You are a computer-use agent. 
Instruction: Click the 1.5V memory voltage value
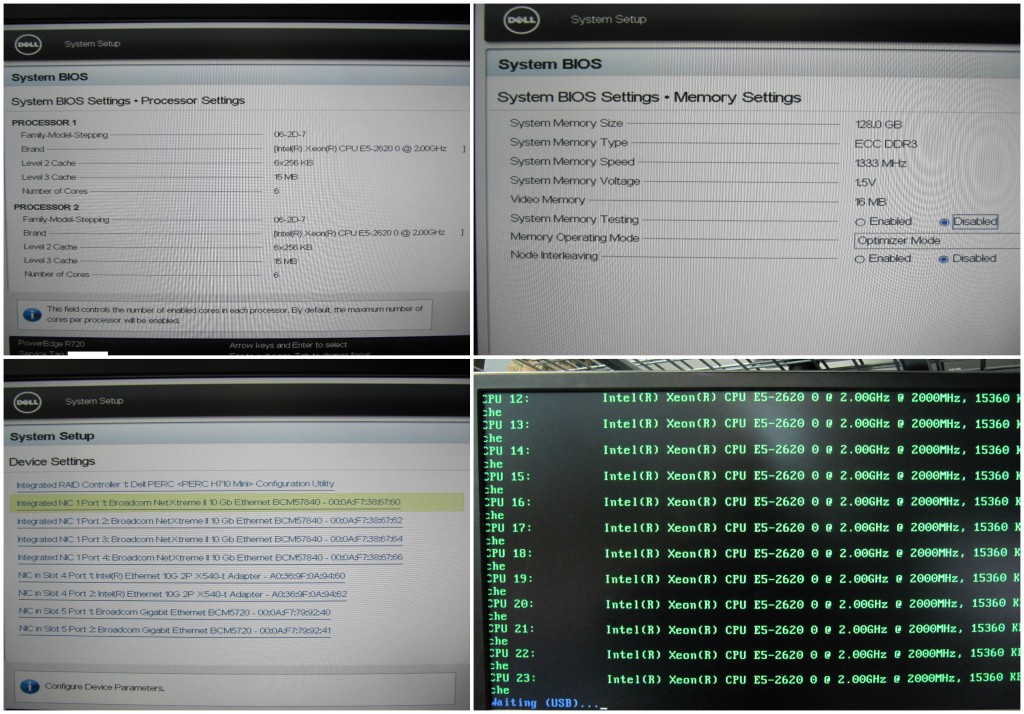[x=865, y=182]
